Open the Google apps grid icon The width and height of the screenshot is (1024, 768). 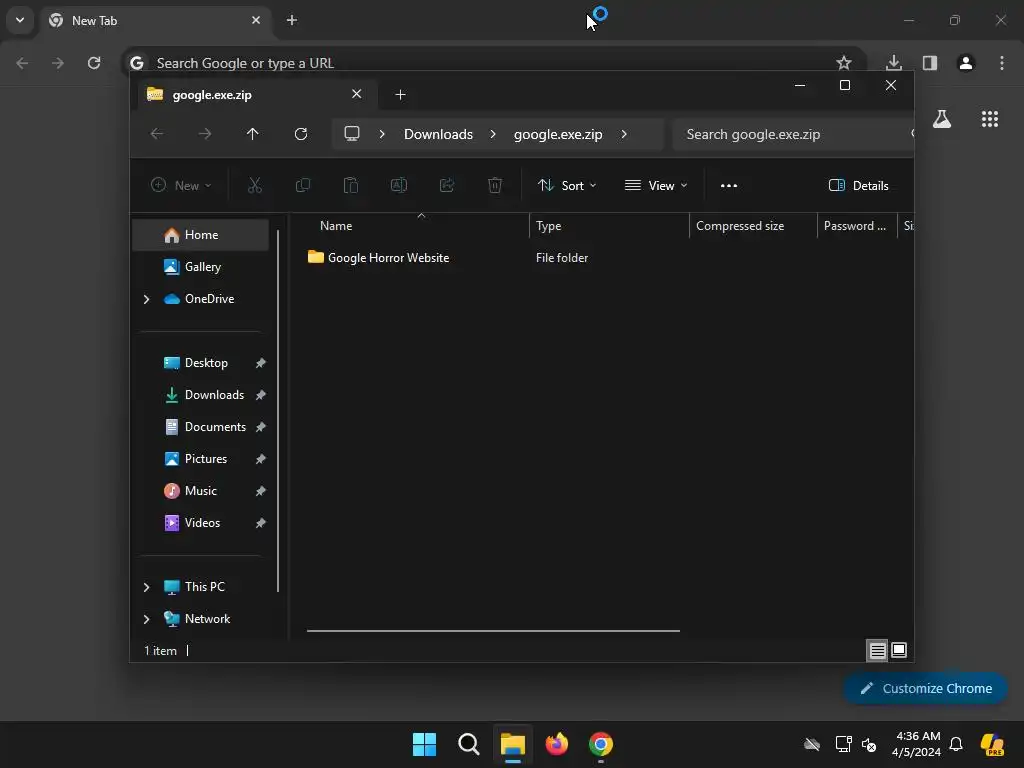click(x=990, y=119)
